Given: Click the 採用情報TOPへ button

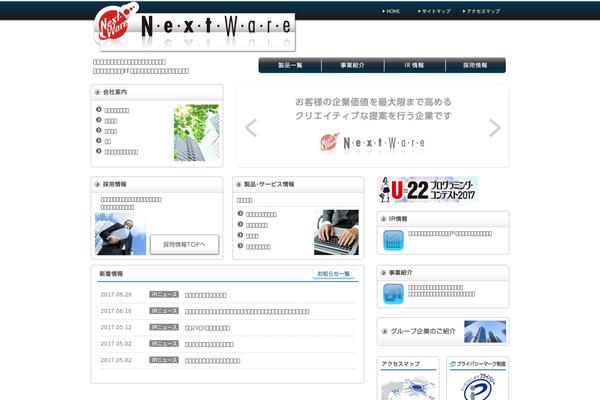Looking at the screenshot, I should pos(184,245).
